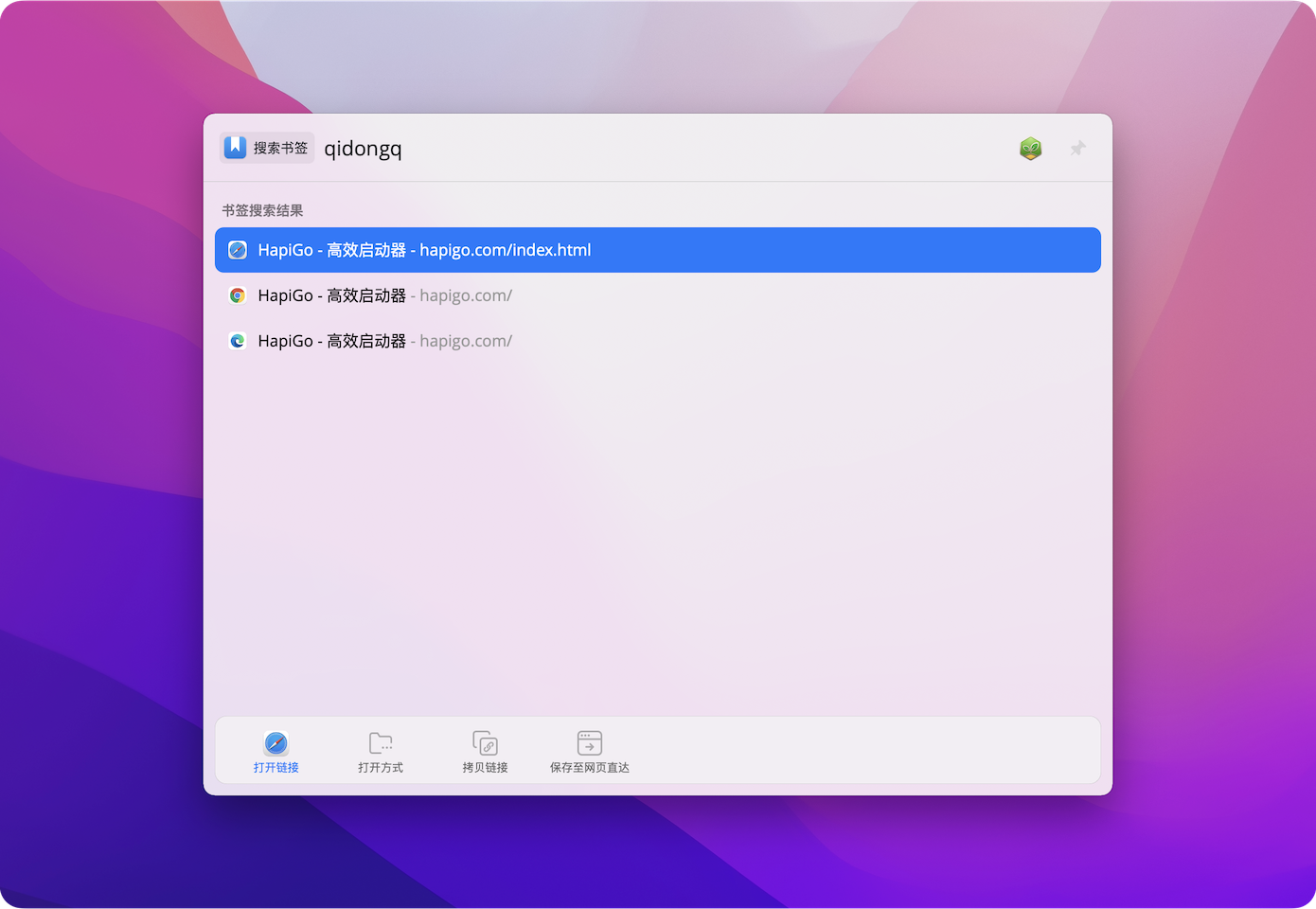Click Chrome icon in second result row

238,295
